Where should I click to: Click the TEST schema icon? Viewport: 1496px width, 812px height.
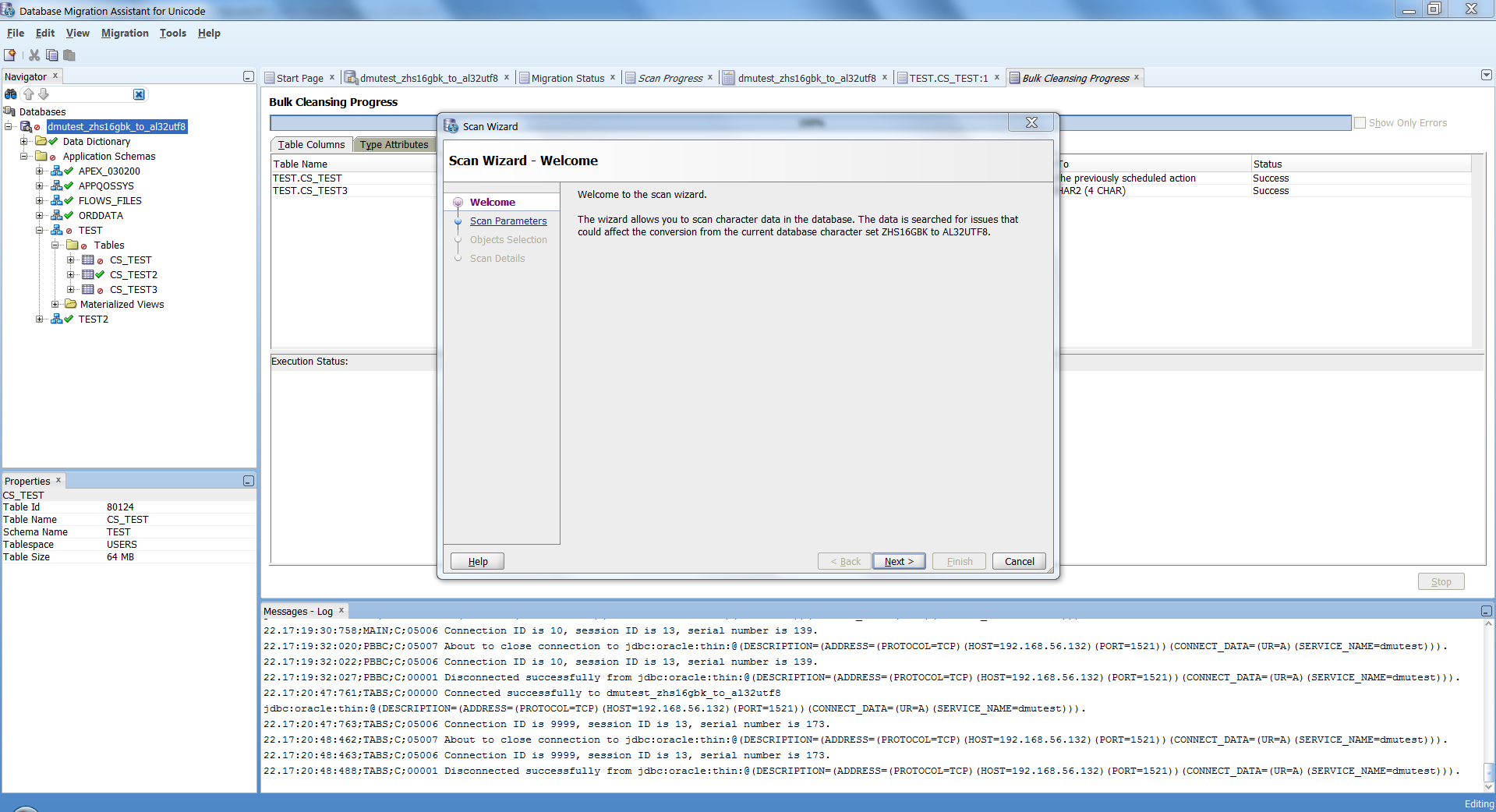click(x=57, y=230)
